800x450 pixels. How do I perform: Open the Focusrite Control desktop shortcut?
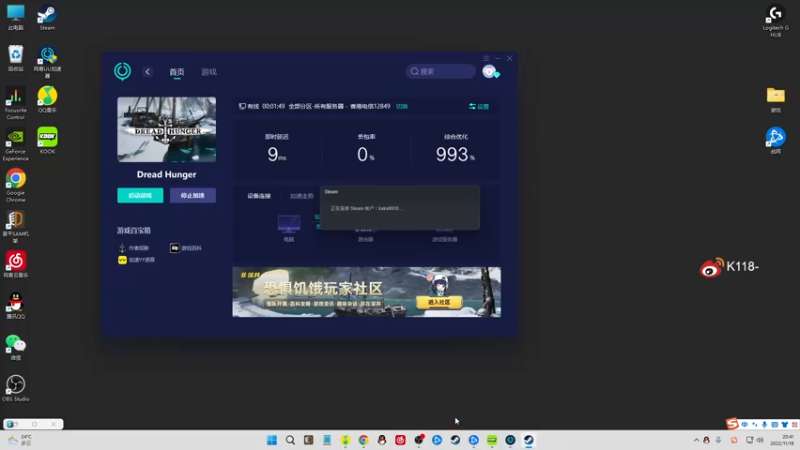click(16, 103)
